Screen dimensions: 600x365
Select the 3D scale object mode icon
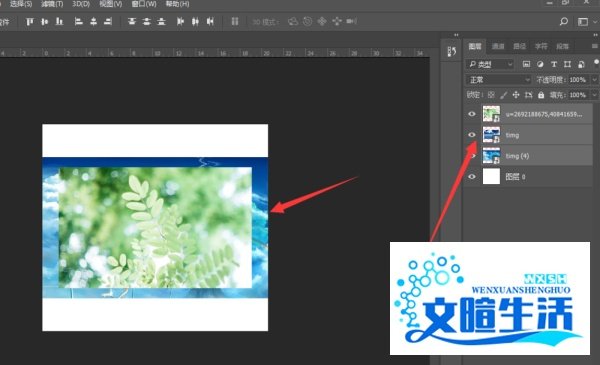point(351,21)
